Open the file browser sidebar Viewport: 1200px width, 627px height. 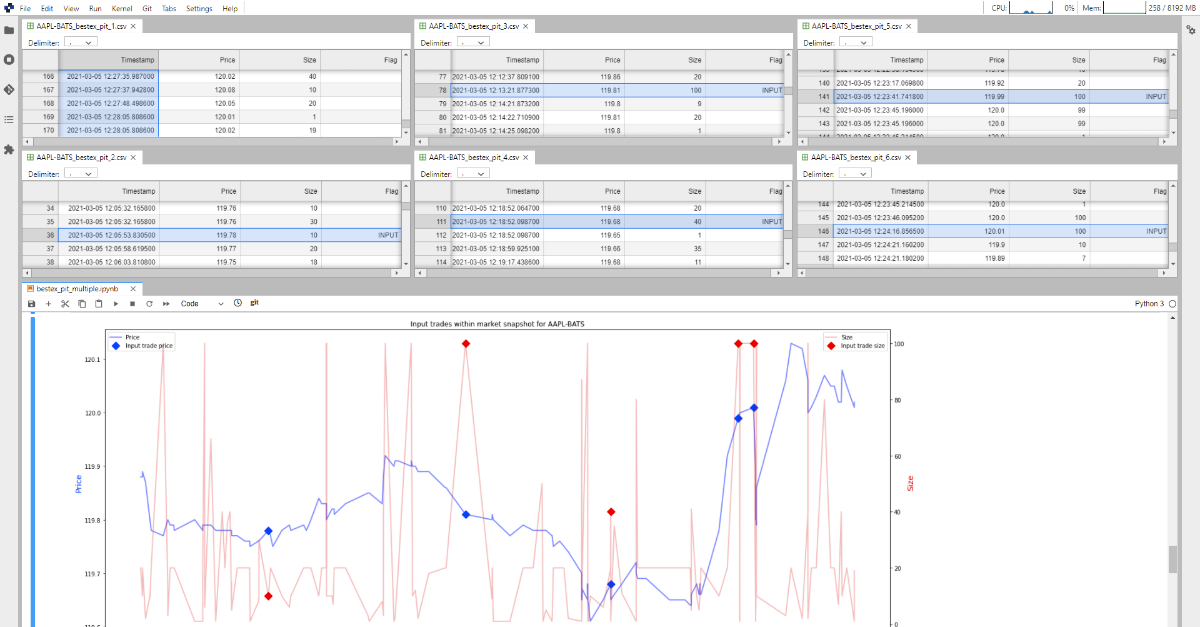coord(9,30)
